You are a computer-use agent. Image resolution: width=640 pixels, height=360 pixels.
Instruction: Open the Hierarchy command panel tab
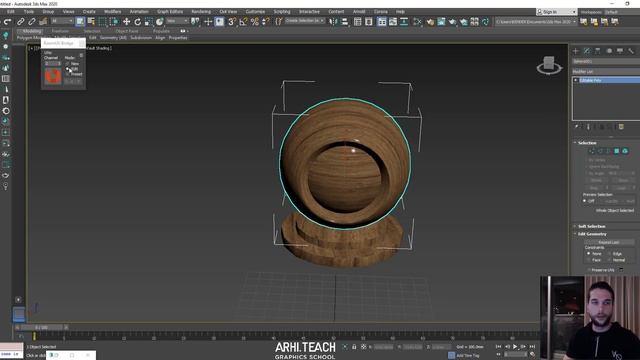[x=598, y=51]
